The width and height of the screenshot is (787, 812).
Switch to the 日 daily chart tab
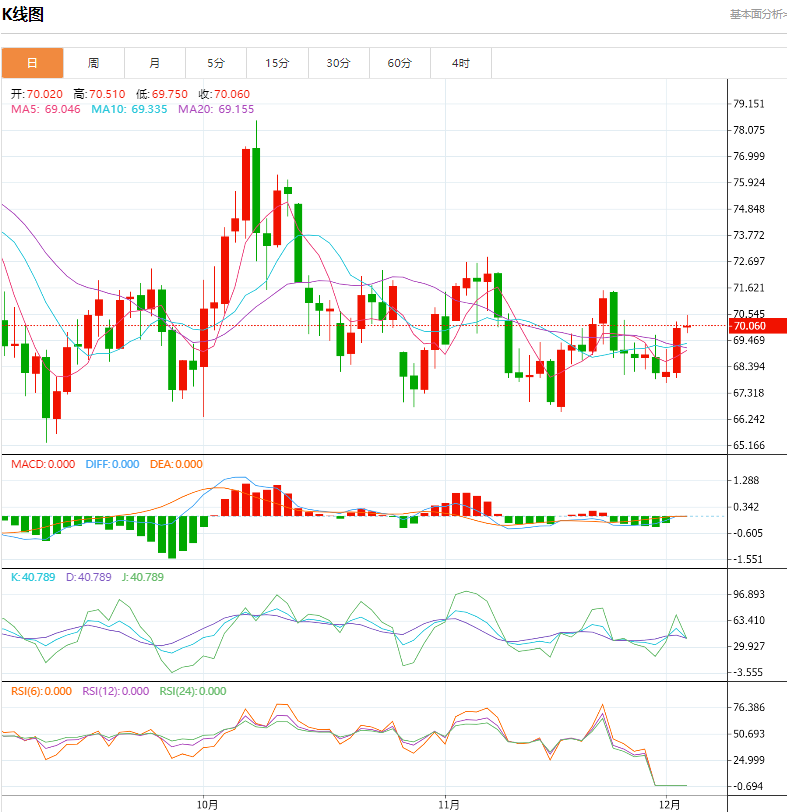point(32,63)
